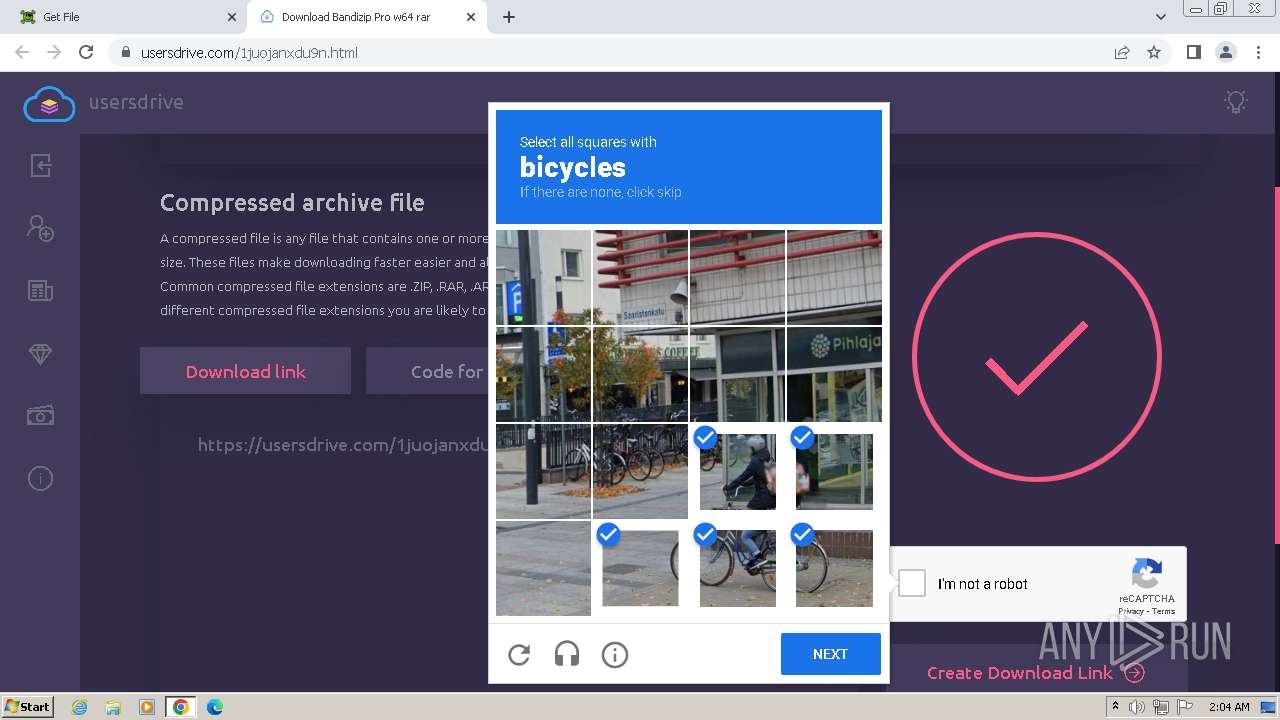Viewport: 1280px width, 720px height.
Task: Select the autumn tree foliage tile
Action: pos(543,374)
